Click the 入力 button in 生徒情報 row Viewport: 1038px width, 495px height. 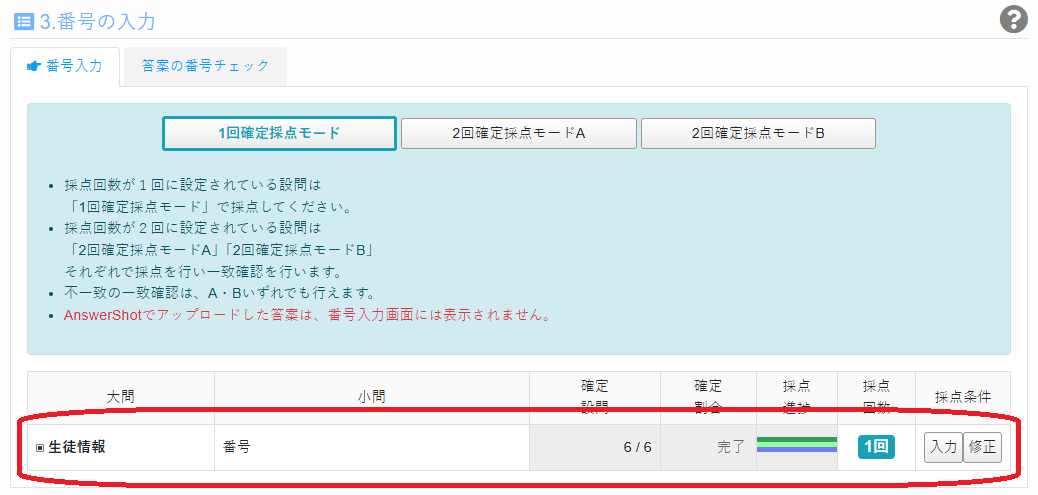[x=942, y=447]
